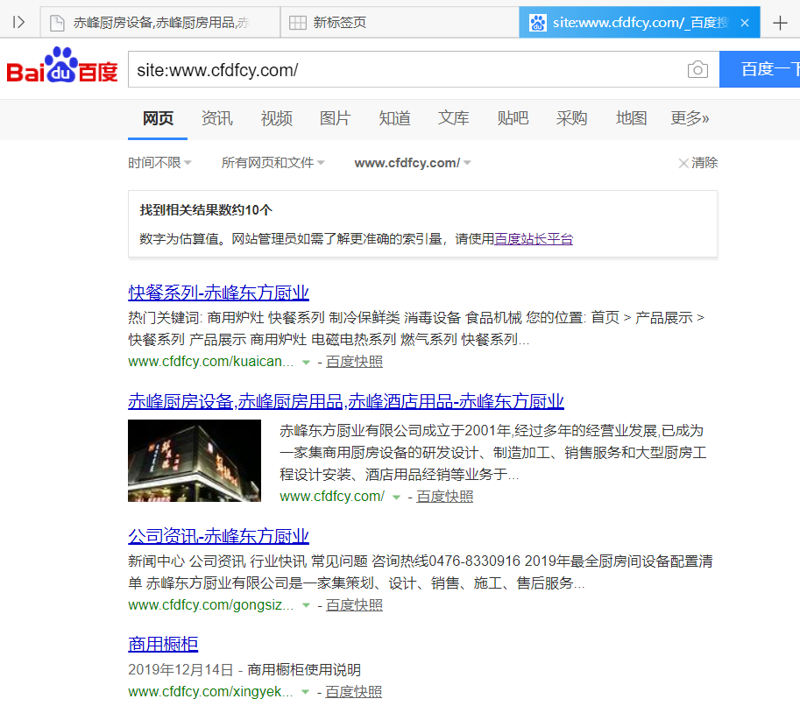Open the 百度站长平台 link

[x=534, y=239]
